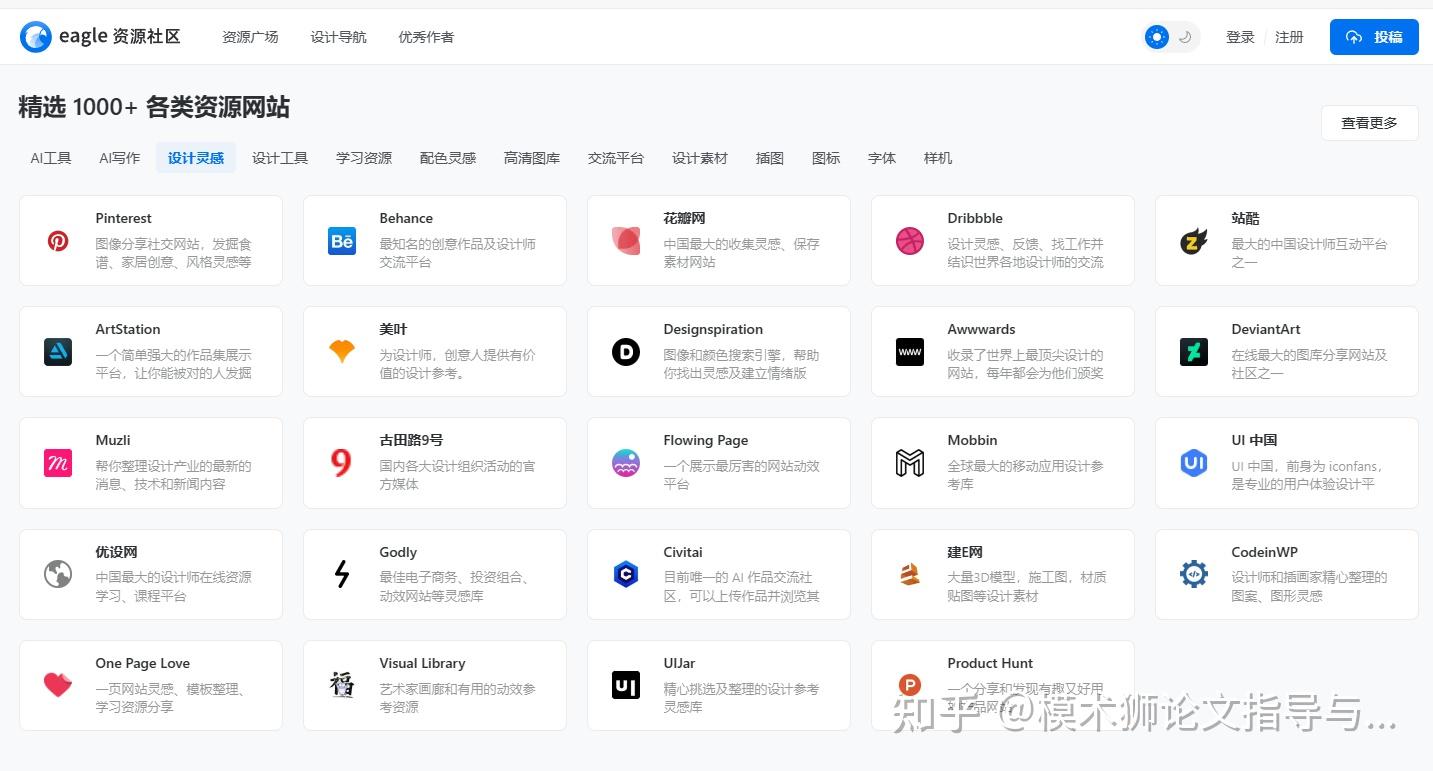Click the CodeinWP gear icon
The height and width of the screenshot is (771, 1433).
click(1194, 574)
